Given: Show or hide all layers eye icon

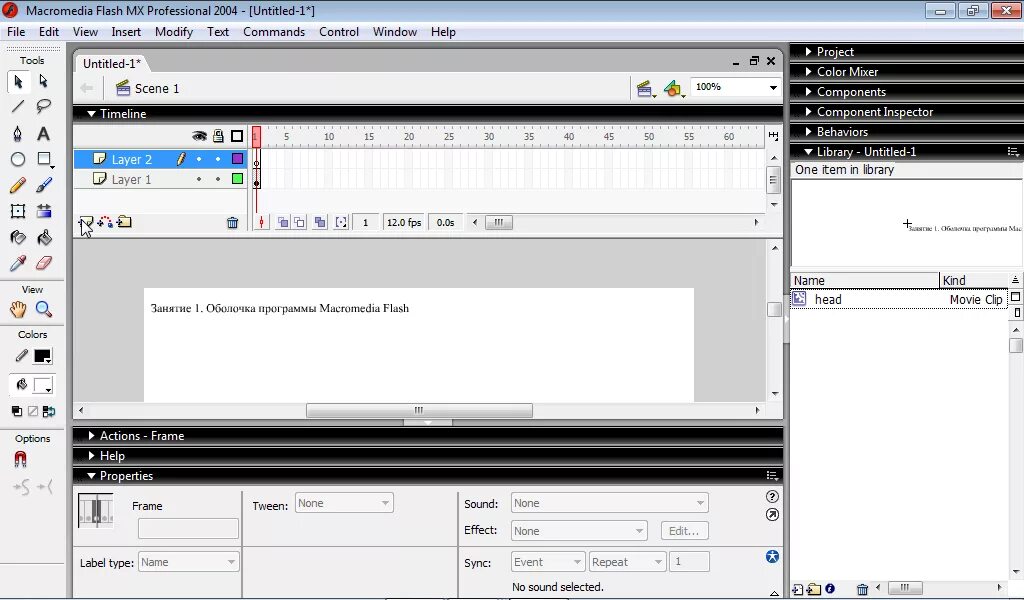Looking at the screenshot, I should coord(199,136).
